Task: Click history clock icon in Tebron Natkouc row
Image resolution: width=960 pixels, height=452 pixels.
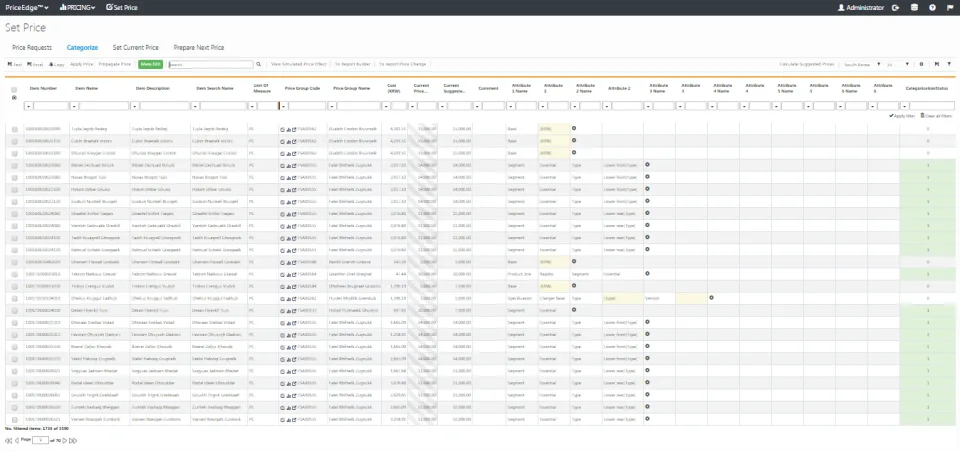Action: pyautogui.click(x=282, y=274)
